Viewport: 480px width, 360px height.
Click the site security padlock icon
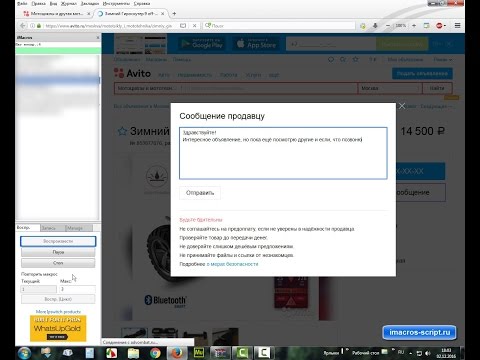point(39,26)
